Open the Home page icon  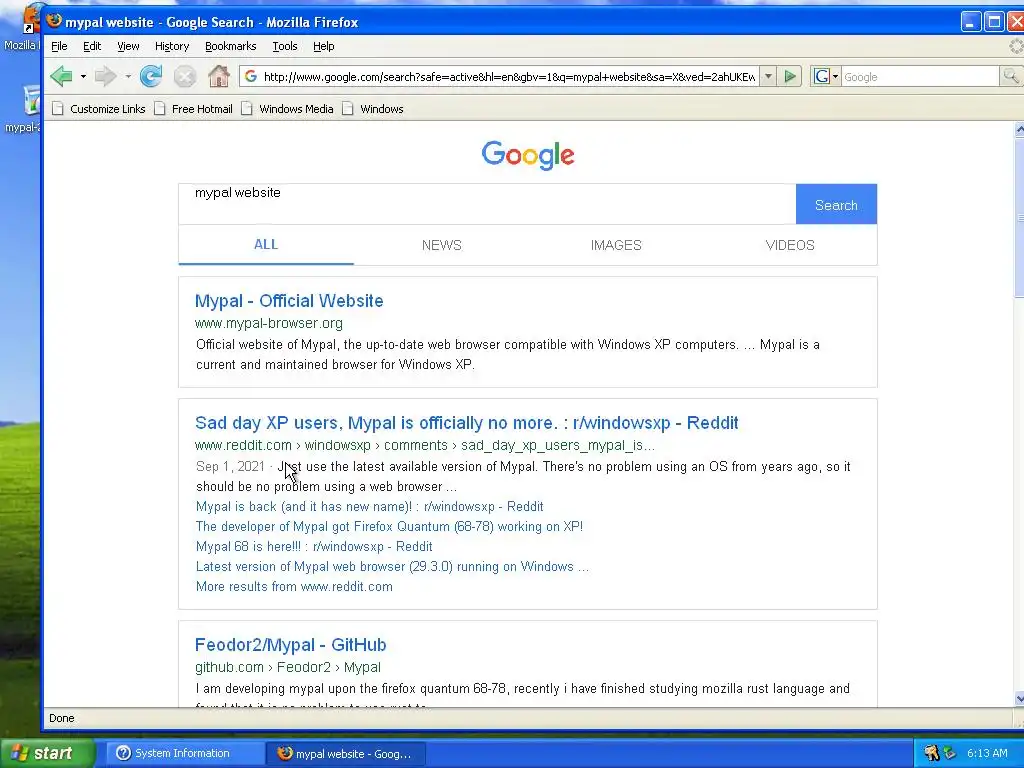pyautogui.click(x=219, y=76)
